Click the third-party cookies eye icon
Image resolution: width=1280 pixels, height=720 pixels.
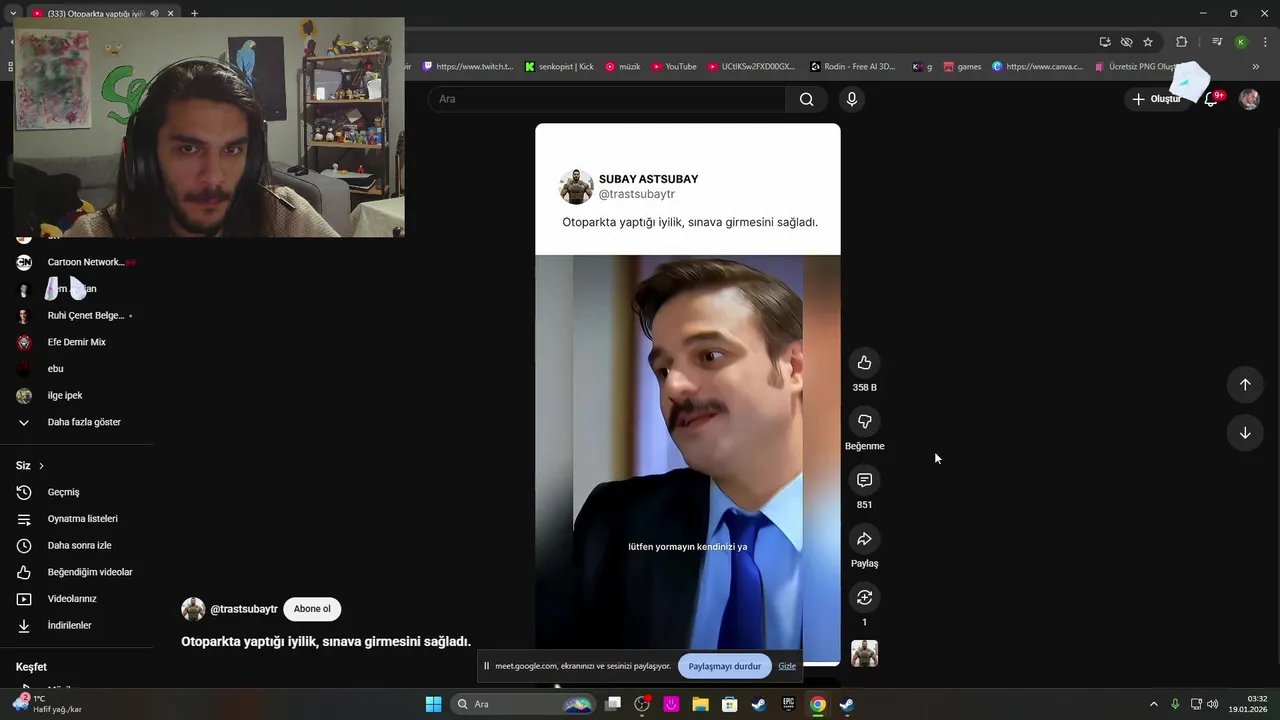1126,42
